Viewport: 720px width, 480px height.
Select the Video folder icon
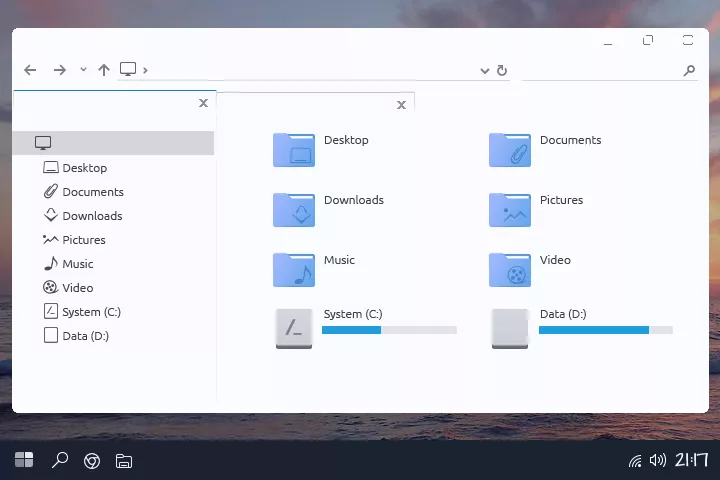[510, 270]
